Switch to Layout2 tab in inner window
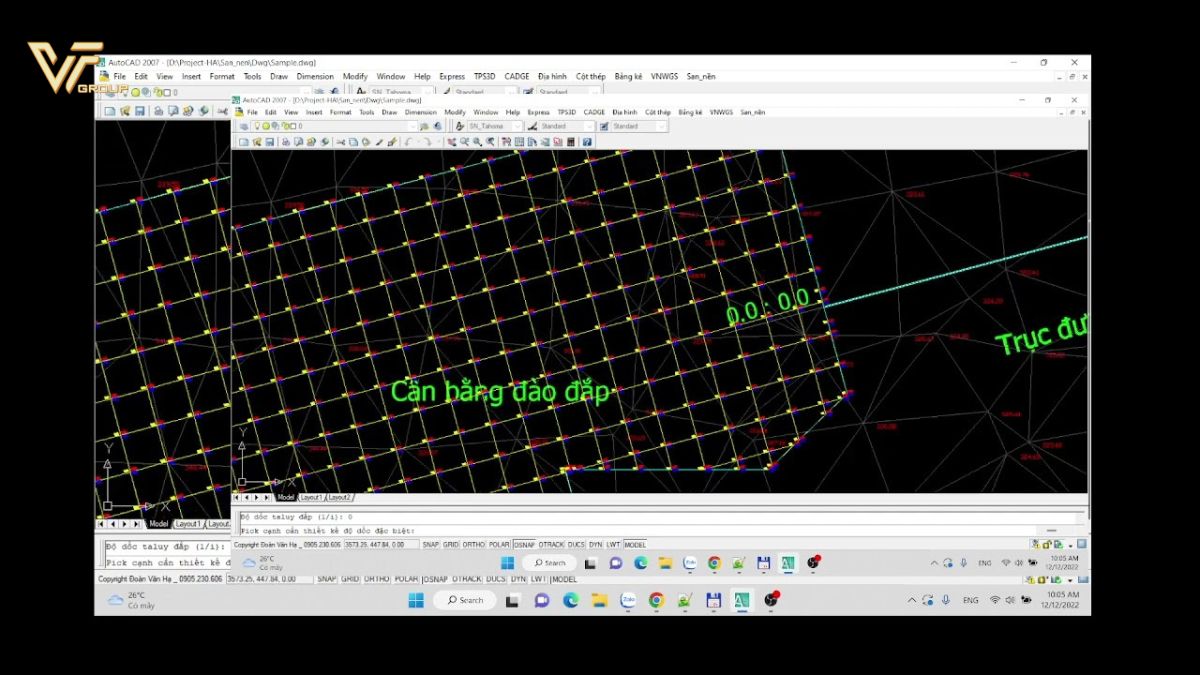 point(339,497)
